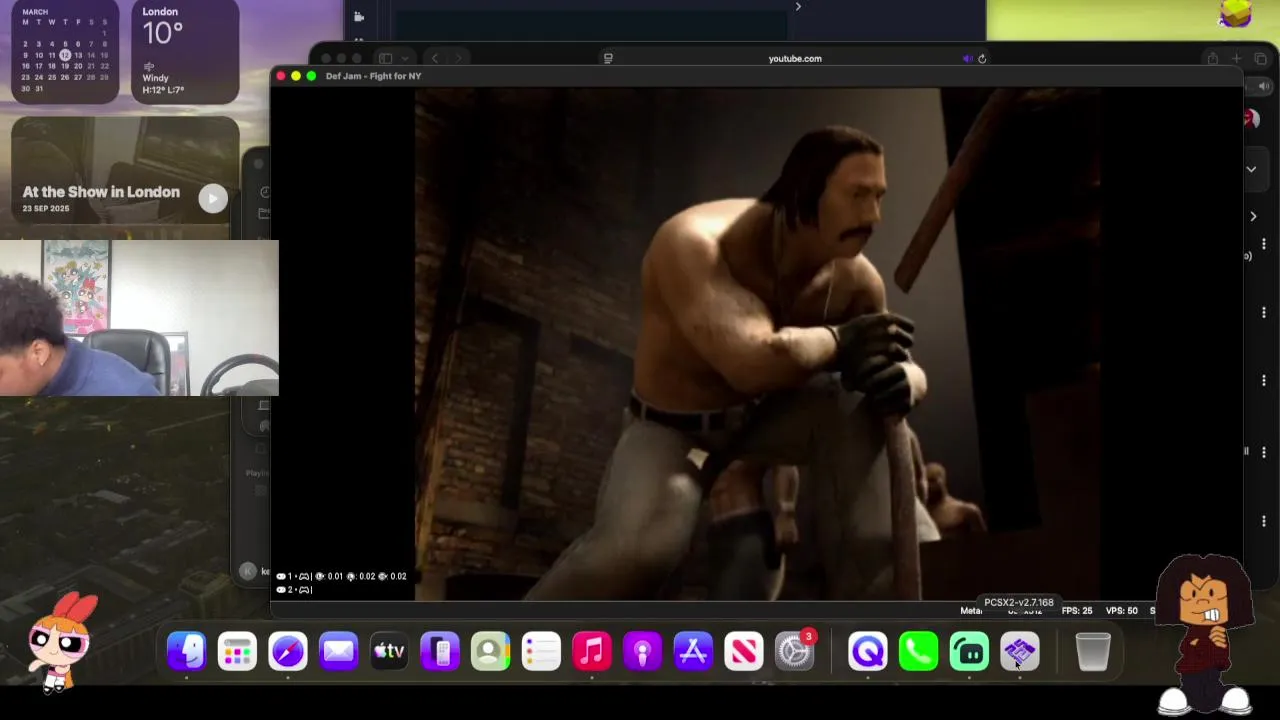Open iPhone Mirroring from the dock
Screen dimensions: 1280x720
pos(440,652)
